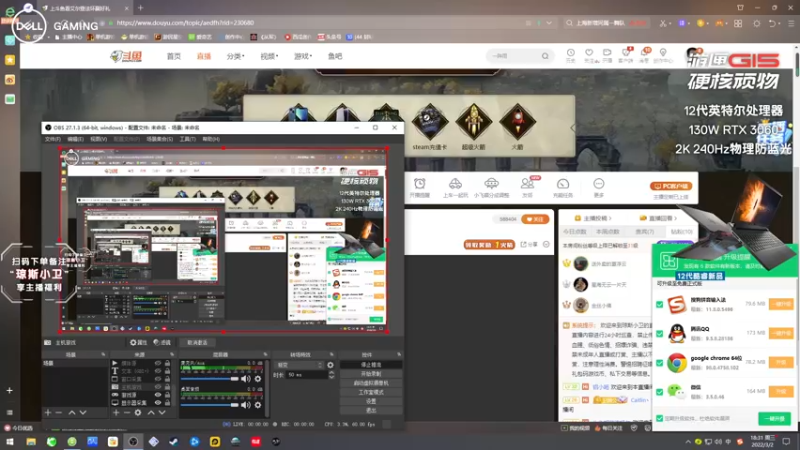Click the 领取奖励 火箭 button
This screenshot has height=450, width=800.
pyautogui.click(x=489, y=245)
